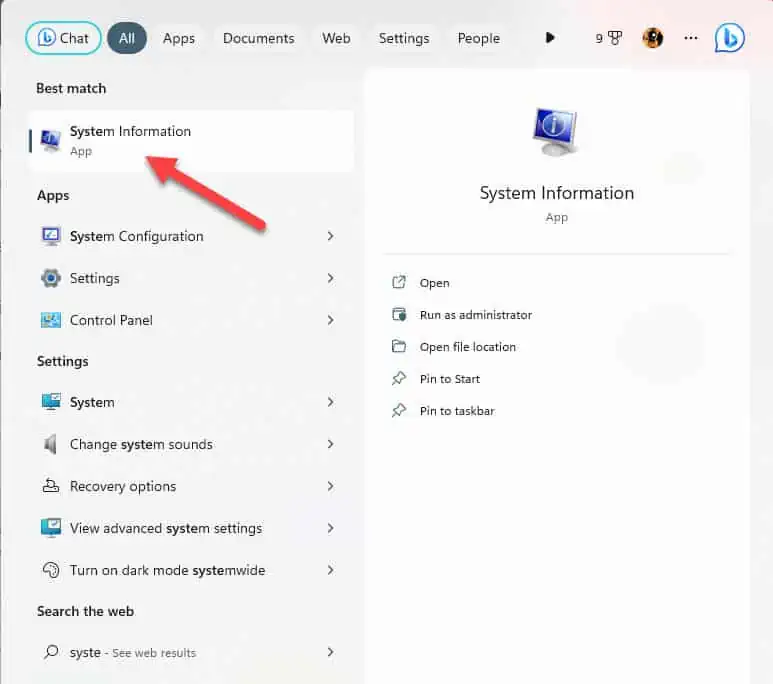Click the web search magnifier icon
This screenshot has width=773, height=684.
(x=51, y=652)
